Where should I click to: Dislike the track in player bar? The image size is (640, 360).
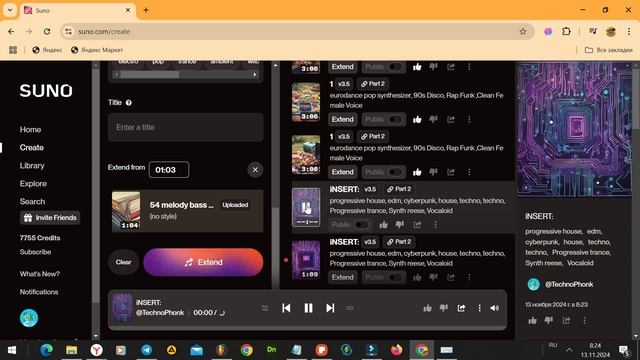point(444,308)
